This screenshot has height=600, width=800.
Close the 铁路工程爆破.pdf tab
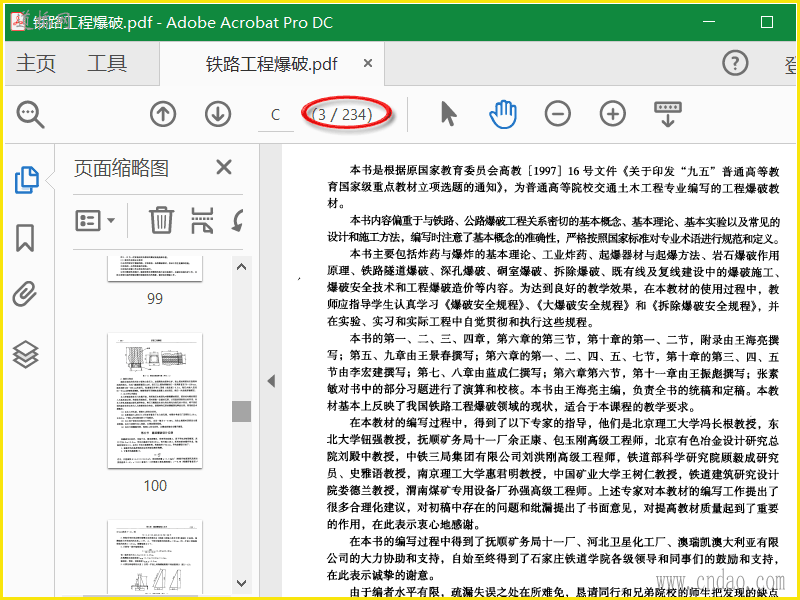[x=368, y=63]
